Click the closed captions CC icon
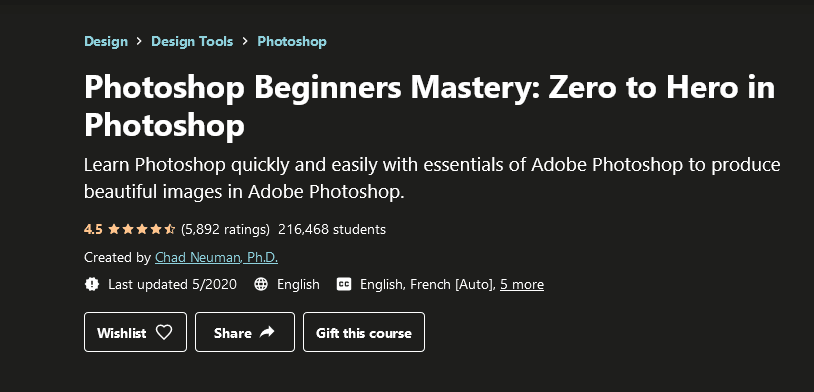814x392 pixels. tap(344, 285)
